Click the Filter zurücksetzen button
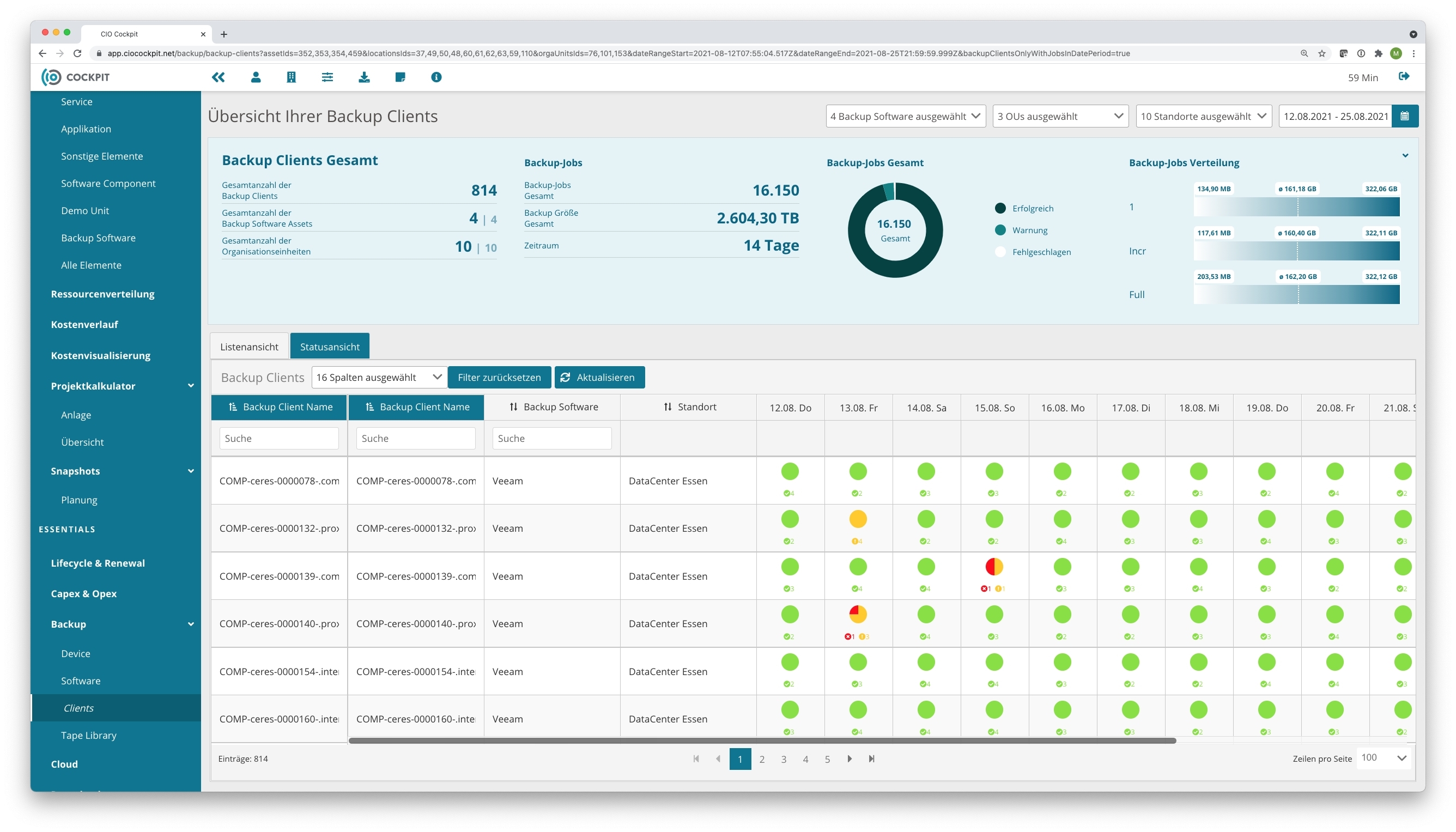The width and height of the screenshot is (1456, 832). point(499,377)
